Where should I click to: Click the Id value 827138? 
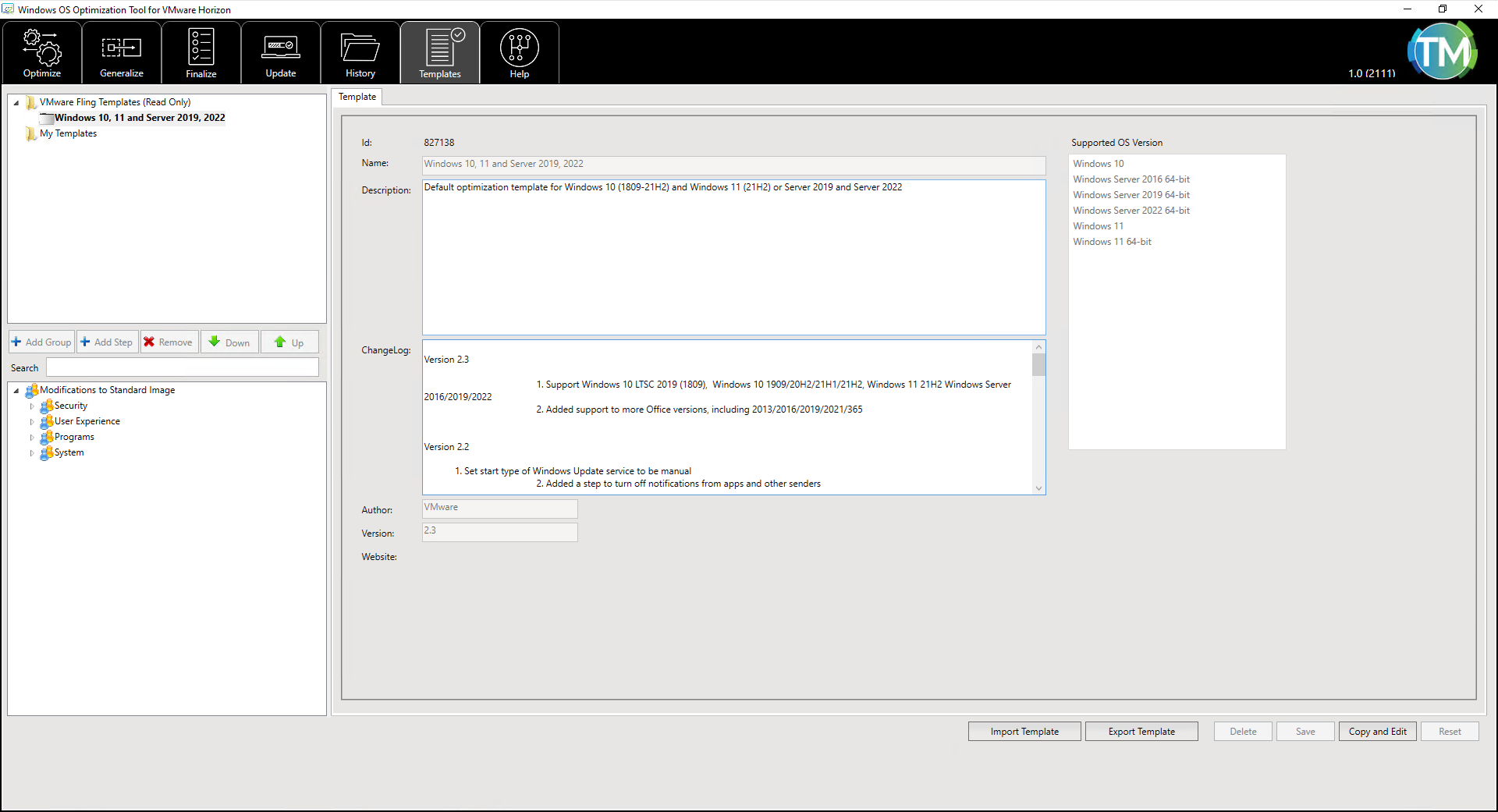439,143
